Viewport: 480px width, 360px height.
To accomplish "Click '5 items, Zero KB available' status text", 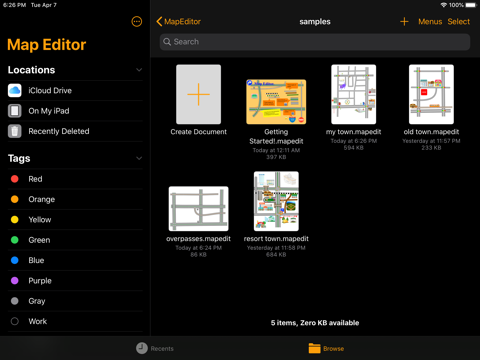I will pyautogui.click(x=315, y=323).
